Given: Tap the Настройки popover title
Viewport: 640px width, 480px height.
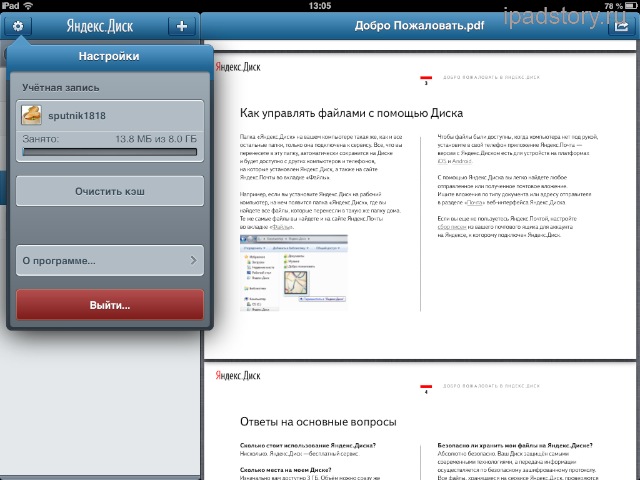Looking at the screenshot, I should coord(109,56).
